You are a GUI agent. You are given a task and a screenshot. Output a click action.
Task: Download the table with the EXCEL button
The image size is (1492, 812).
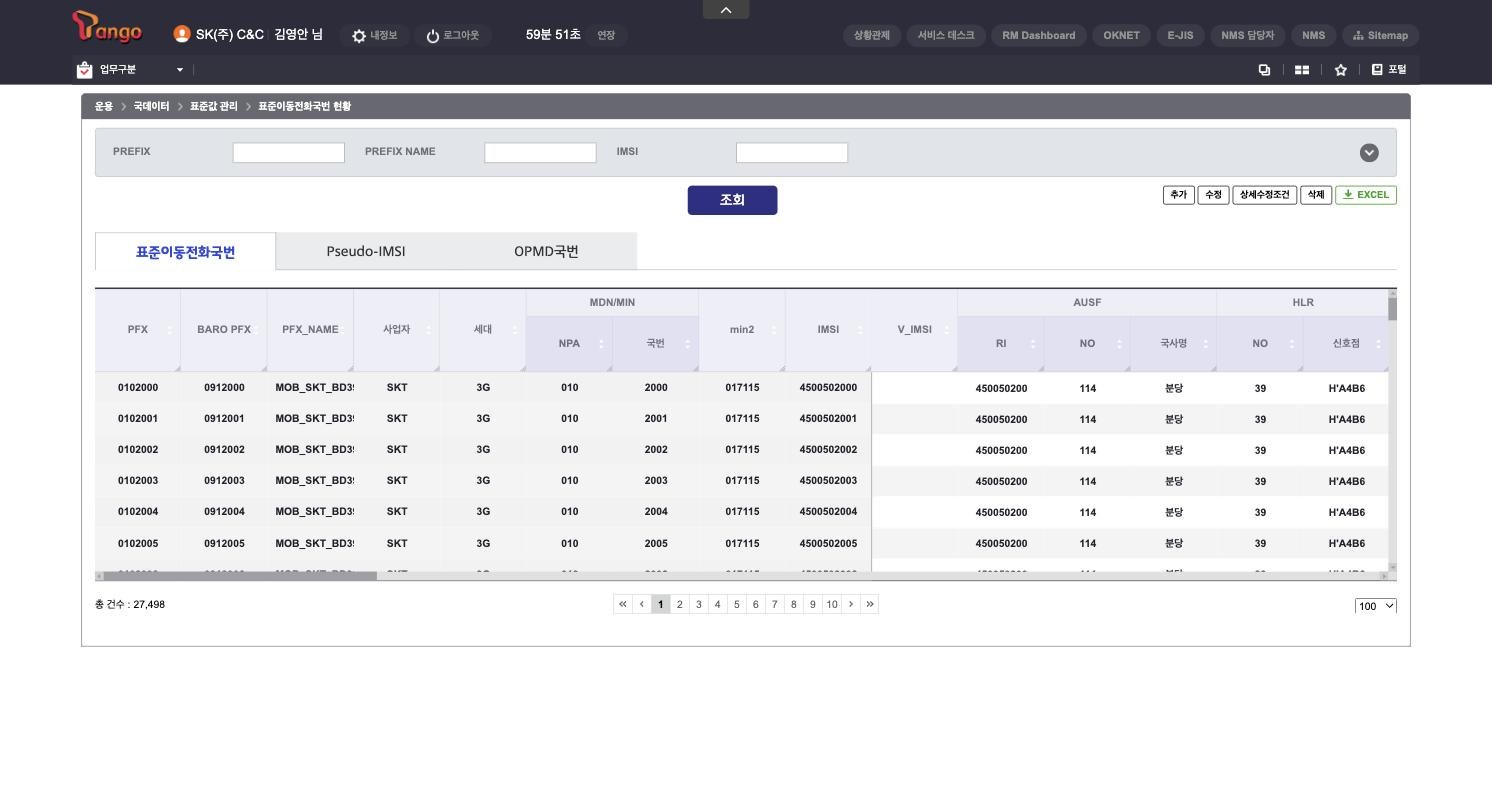[1366, 195]
